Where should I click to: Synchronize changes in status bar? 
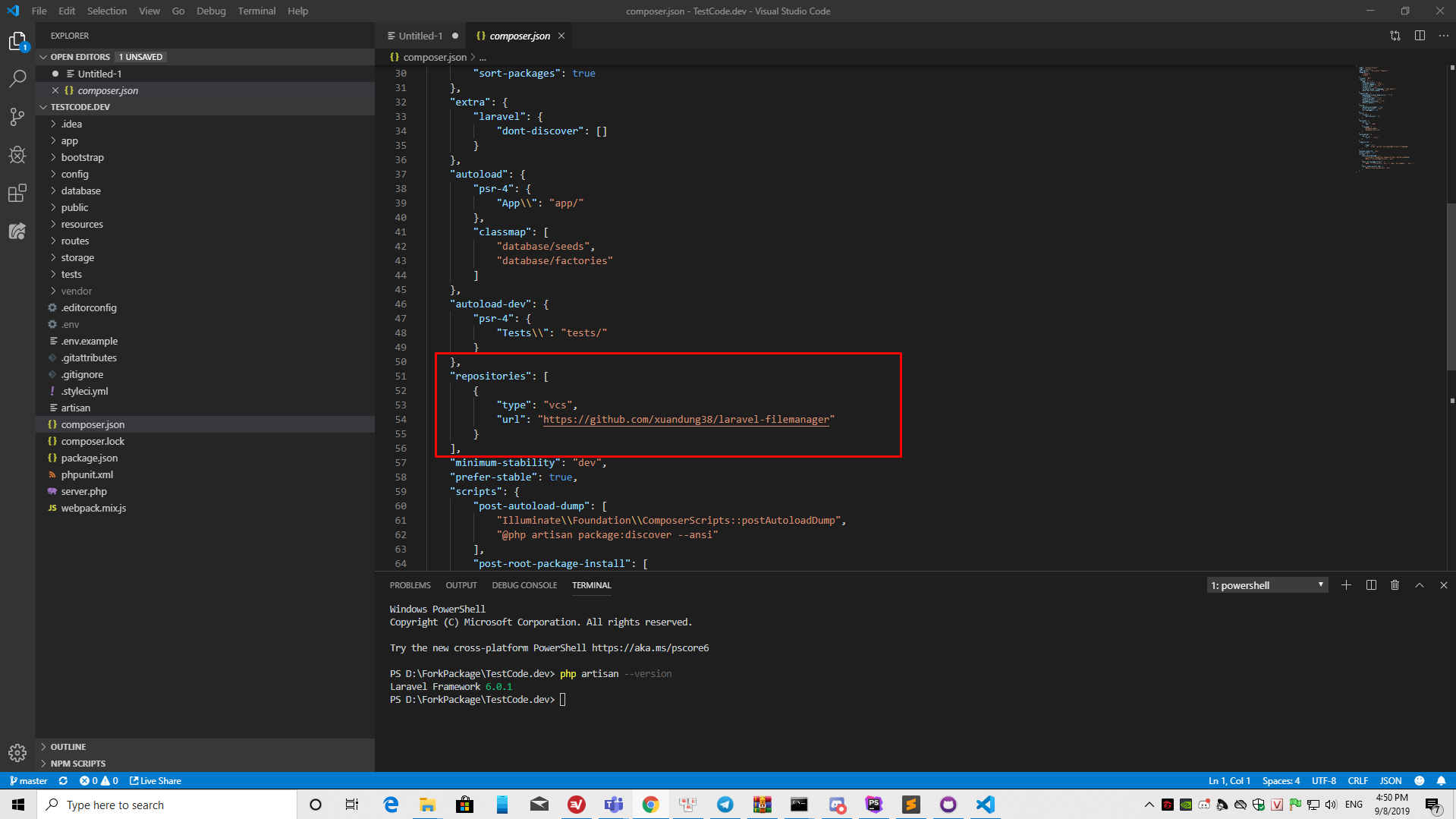point(63,781)
